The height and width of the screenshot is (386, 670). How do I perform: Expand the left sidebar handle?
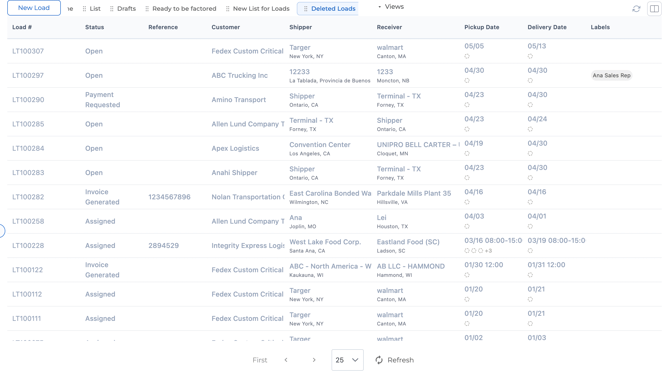(x=2, y=231)
